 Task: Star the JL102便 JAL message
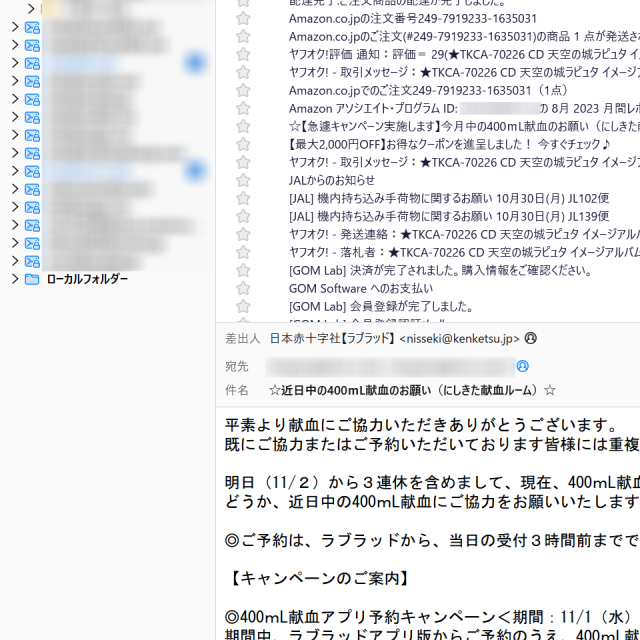(x=243, y=198)
